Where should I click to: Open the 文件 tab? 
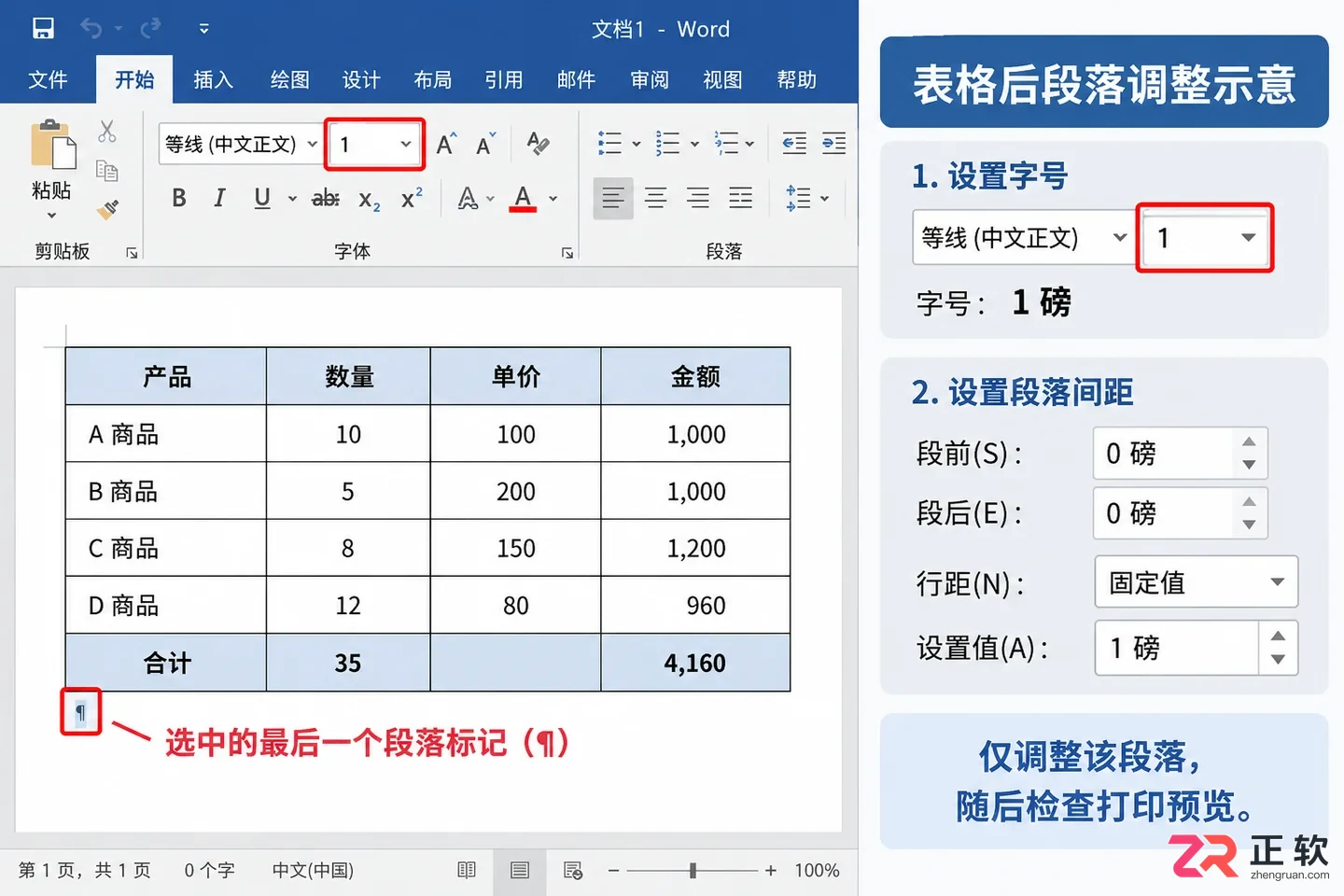[x=48, y=79]
